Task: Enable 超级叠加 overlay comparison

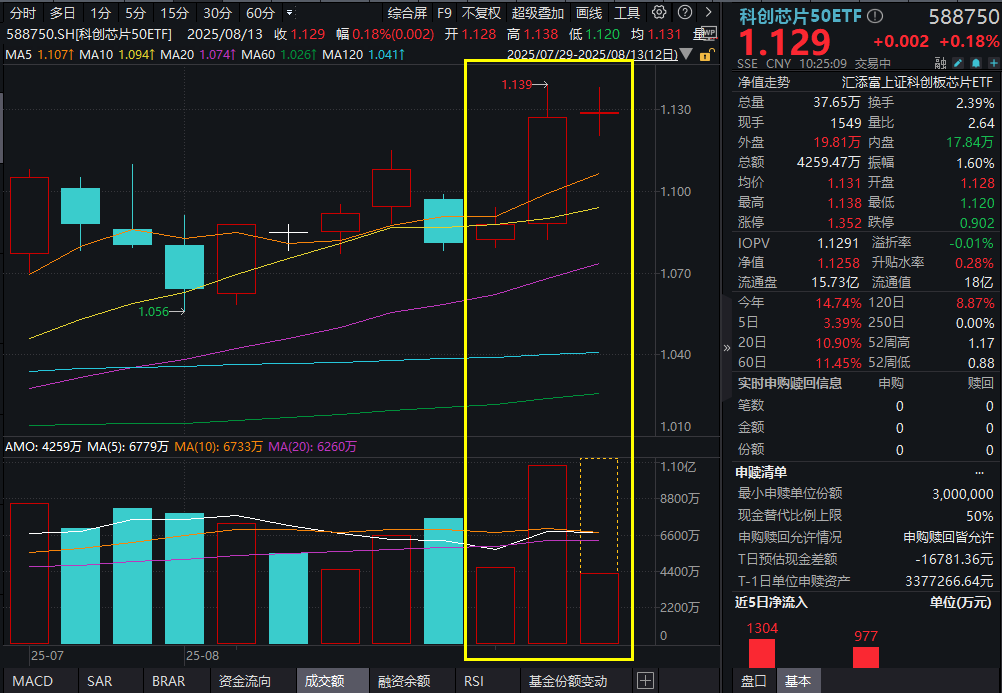Action: (535, 13)
